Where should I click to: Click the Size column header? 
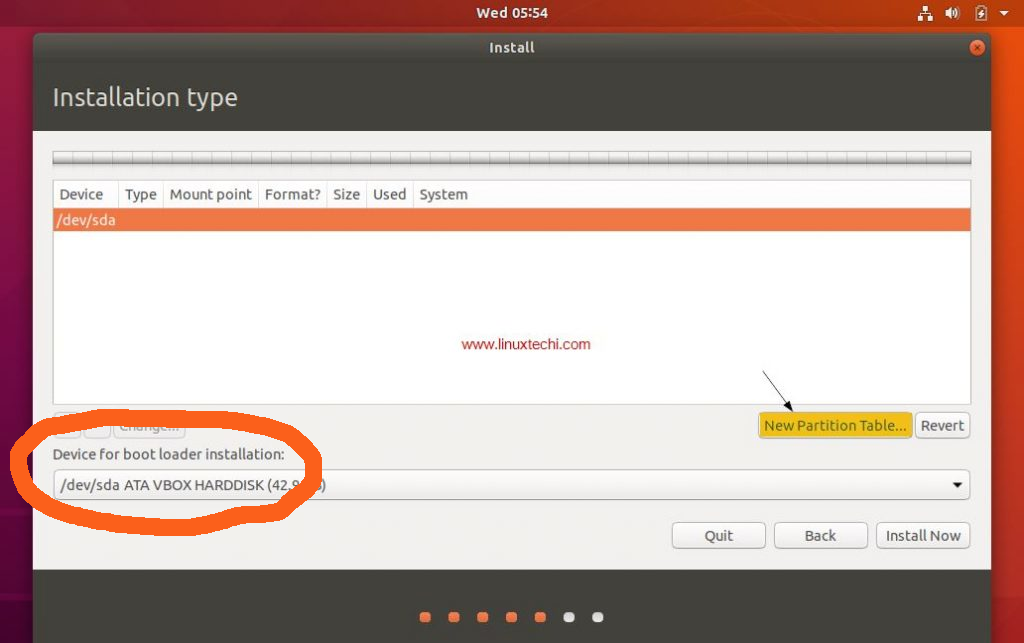point(346,194)
